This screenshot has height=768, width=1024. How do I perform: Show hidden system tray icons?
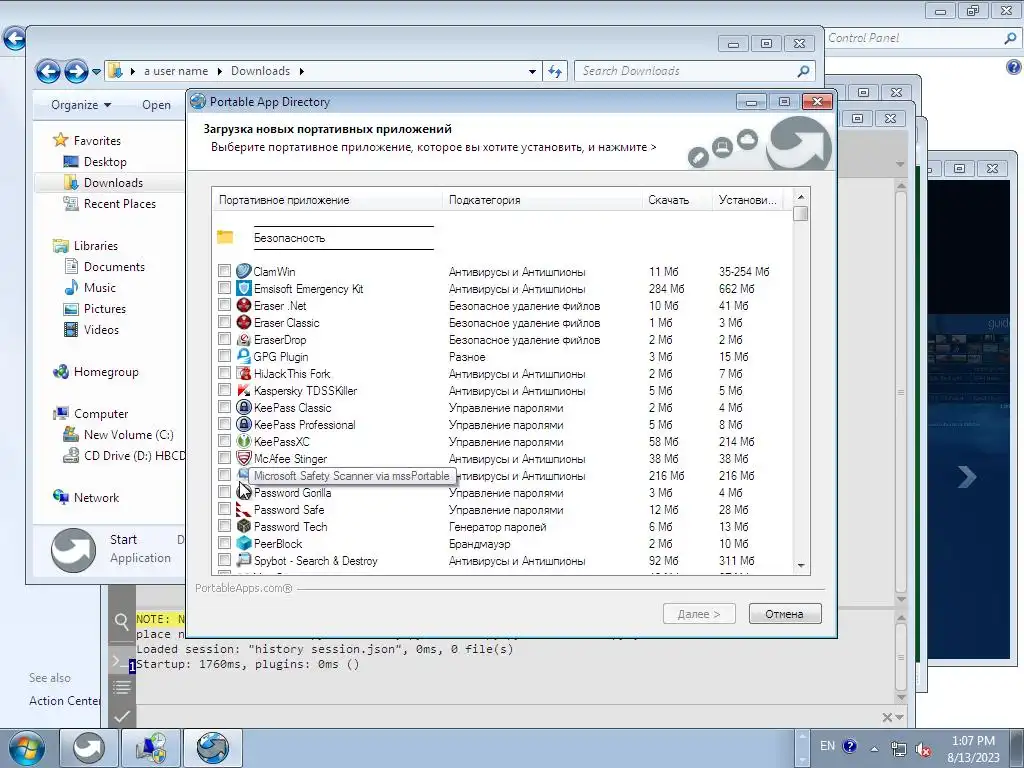click(x=874, y=749)
